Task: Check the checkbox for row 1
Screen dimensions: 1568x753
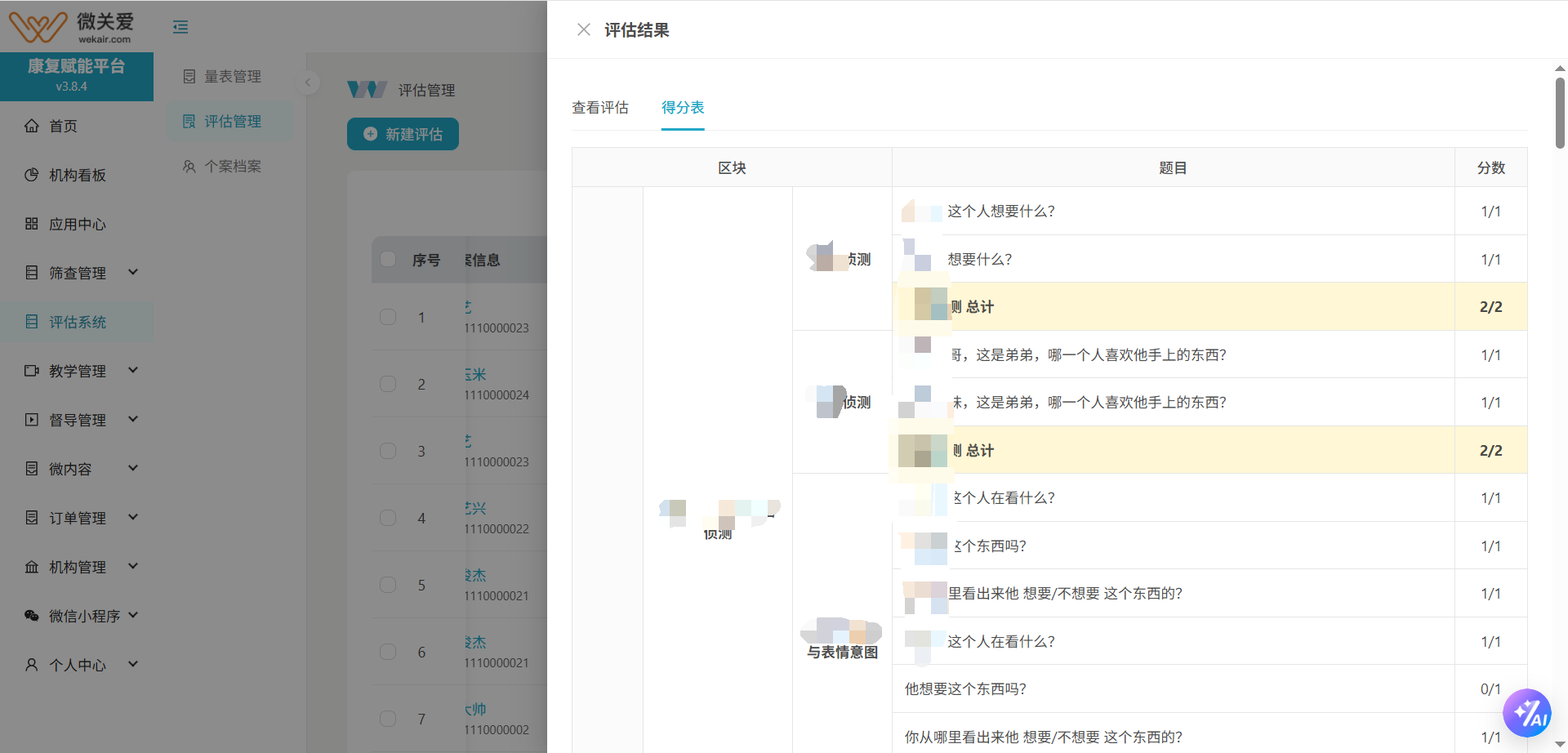Action: click(388, 317)
